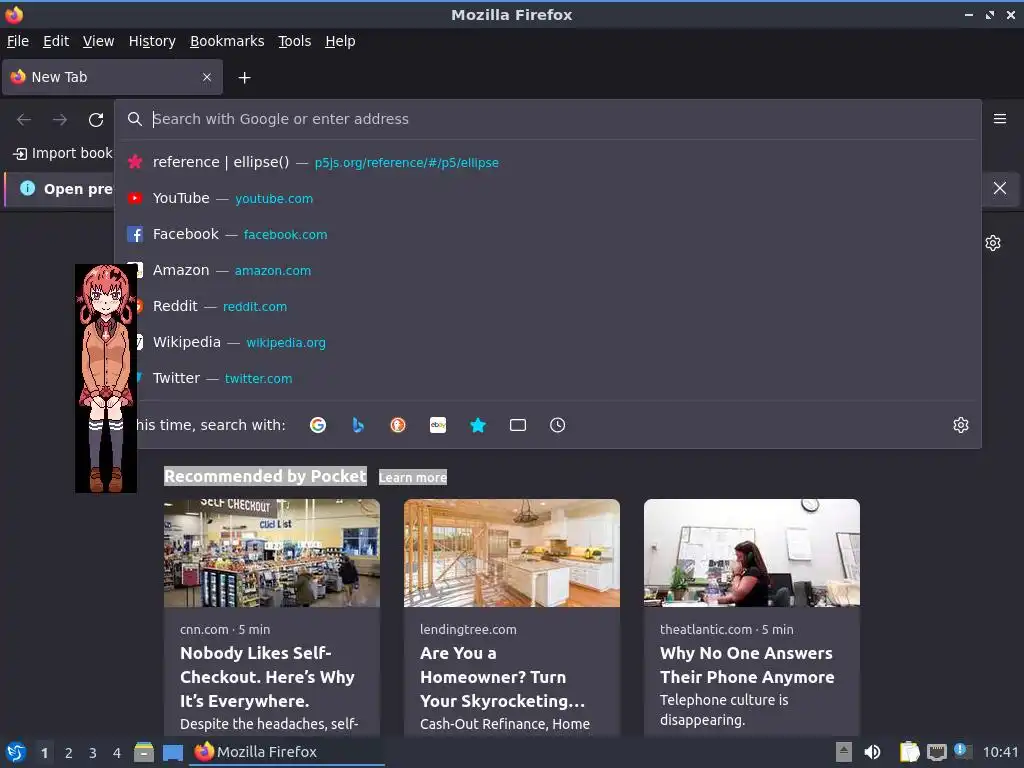This screenshot has height=768, width=1024.
Task: Open a new tab with plus button
Action: [x=244, y=78]
